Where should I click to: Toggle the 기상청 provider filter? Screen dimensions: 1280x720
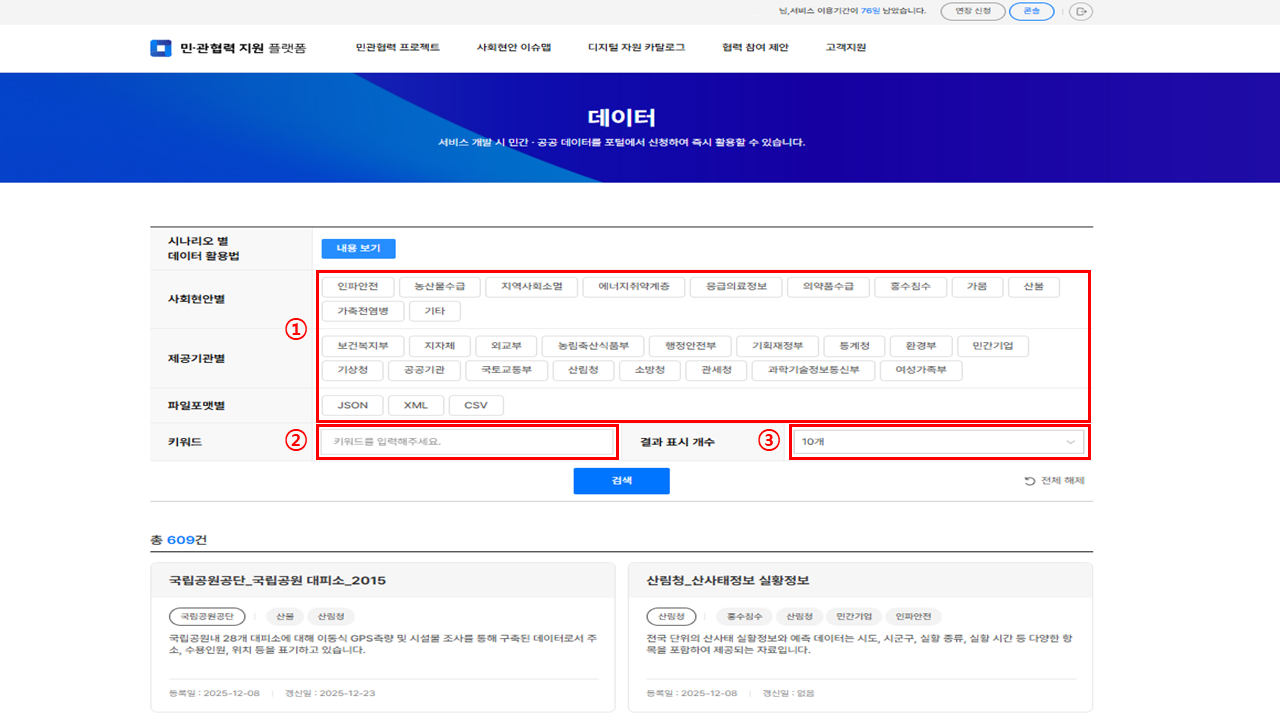pyautogui.click(x=351, y=370)
